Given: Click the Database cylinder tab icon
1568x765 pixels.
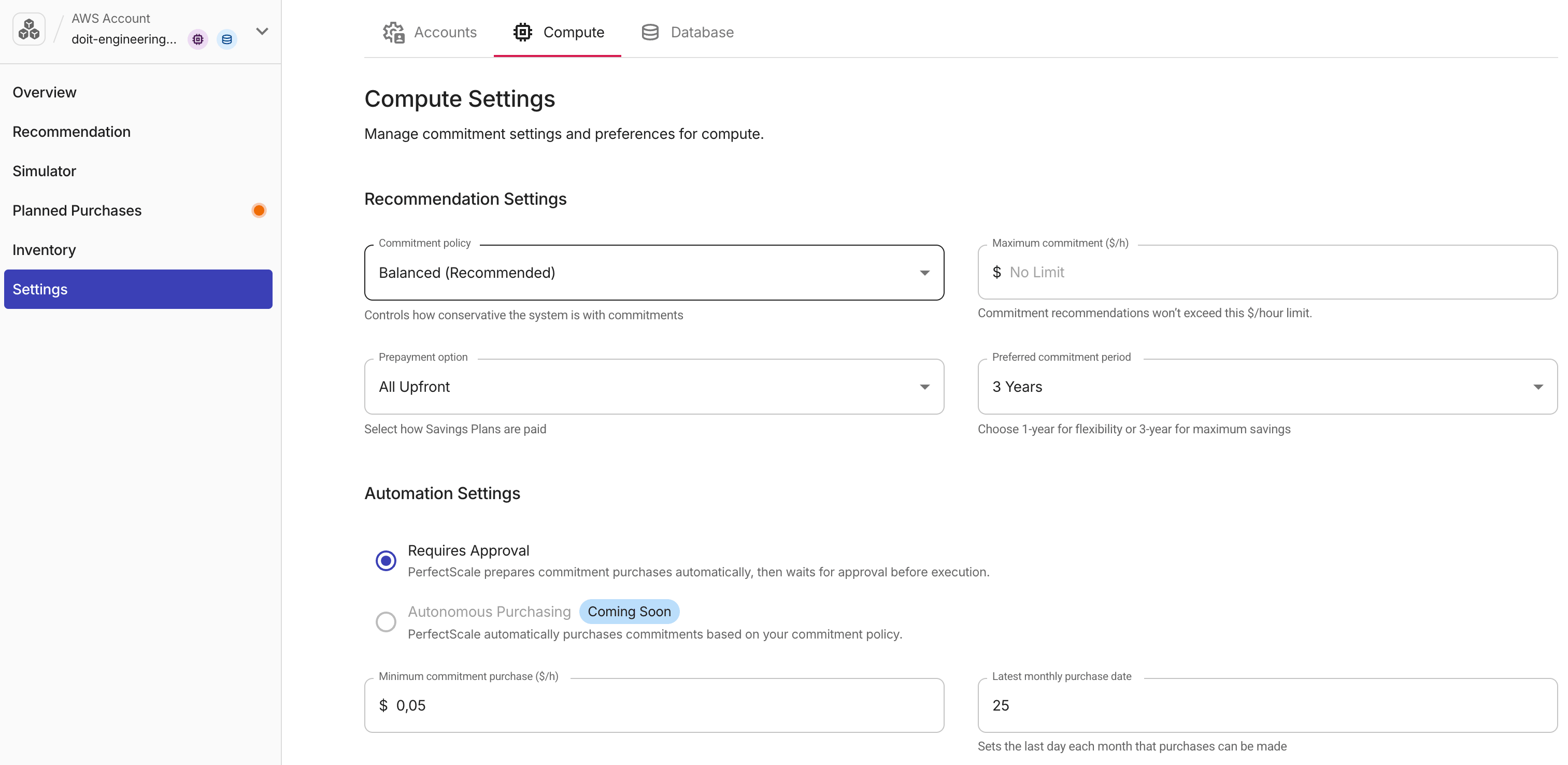Looking at the screenshot, I should pyautogui.click(x=650, y=32).
